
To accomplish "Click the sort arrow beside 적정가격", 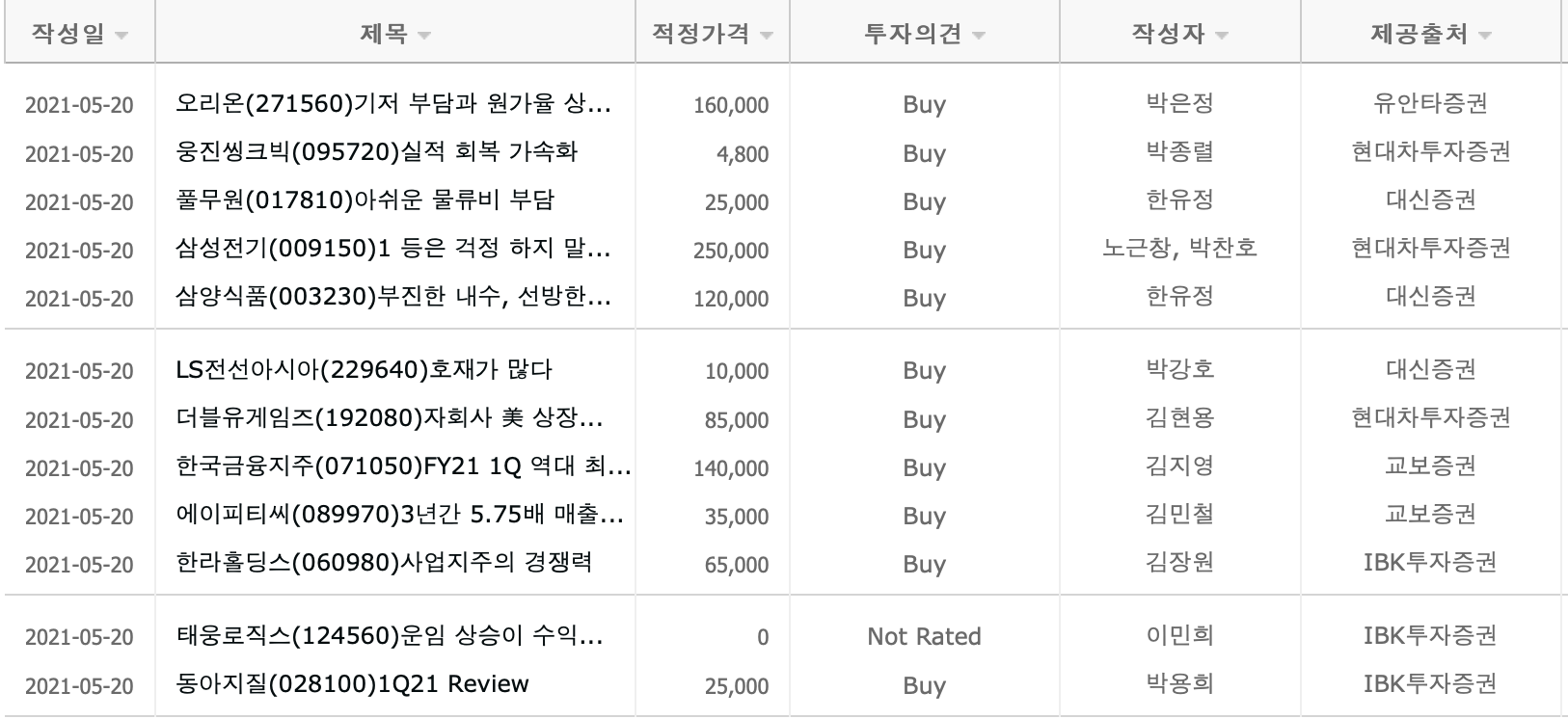I will click(767, 37).
